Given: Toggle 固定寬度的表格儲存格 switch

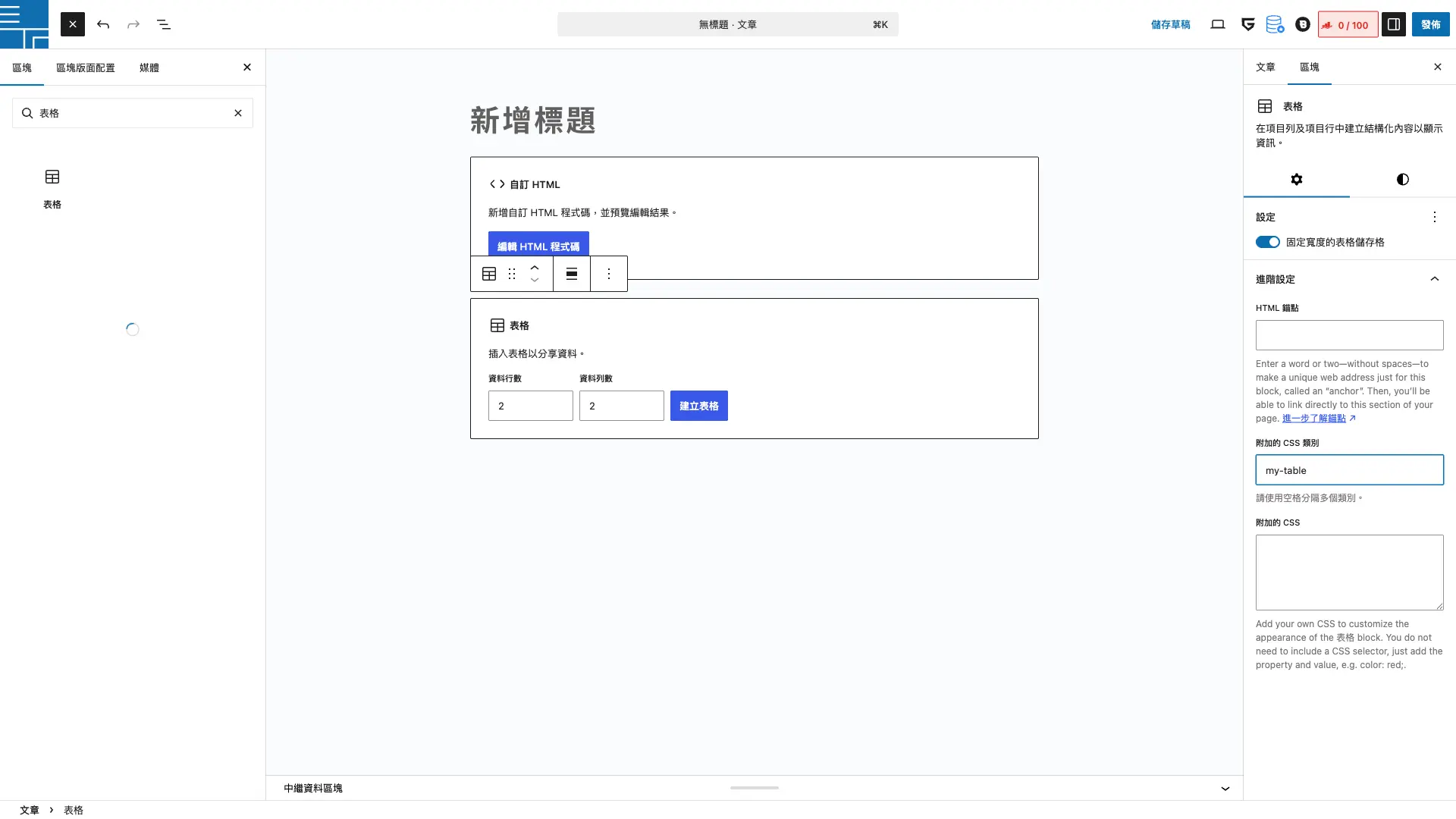Looking at the screenshot, I should [x=1267, y=242].
